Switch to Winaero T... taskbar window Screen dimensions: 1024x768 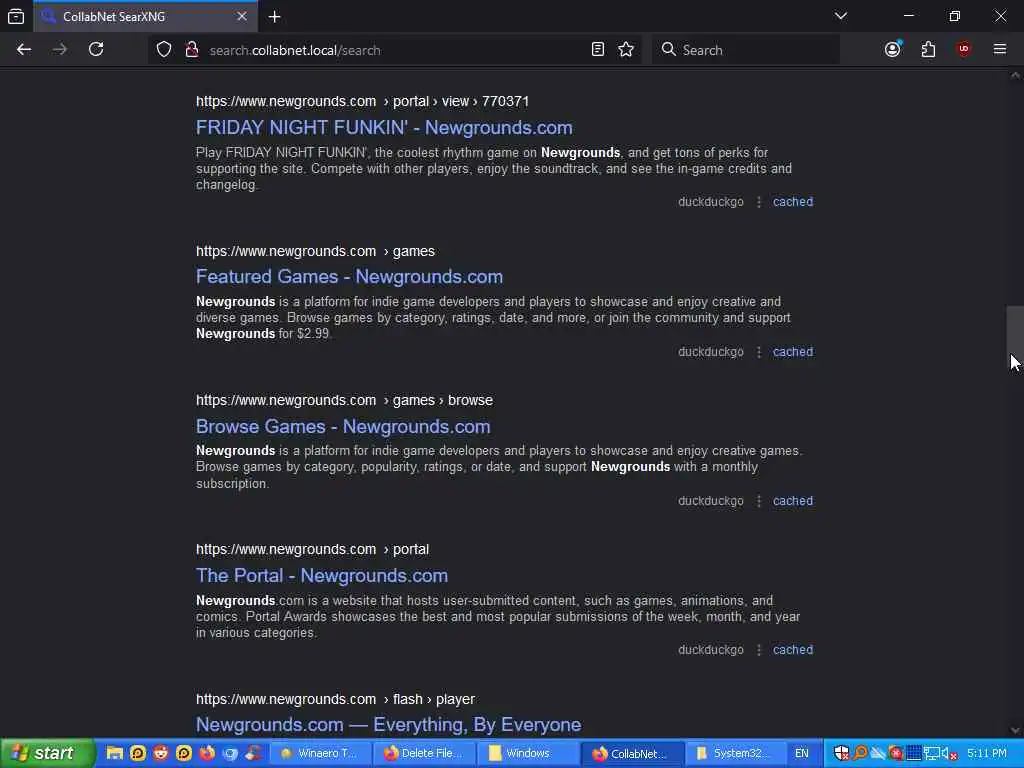[x=319, y=753]
